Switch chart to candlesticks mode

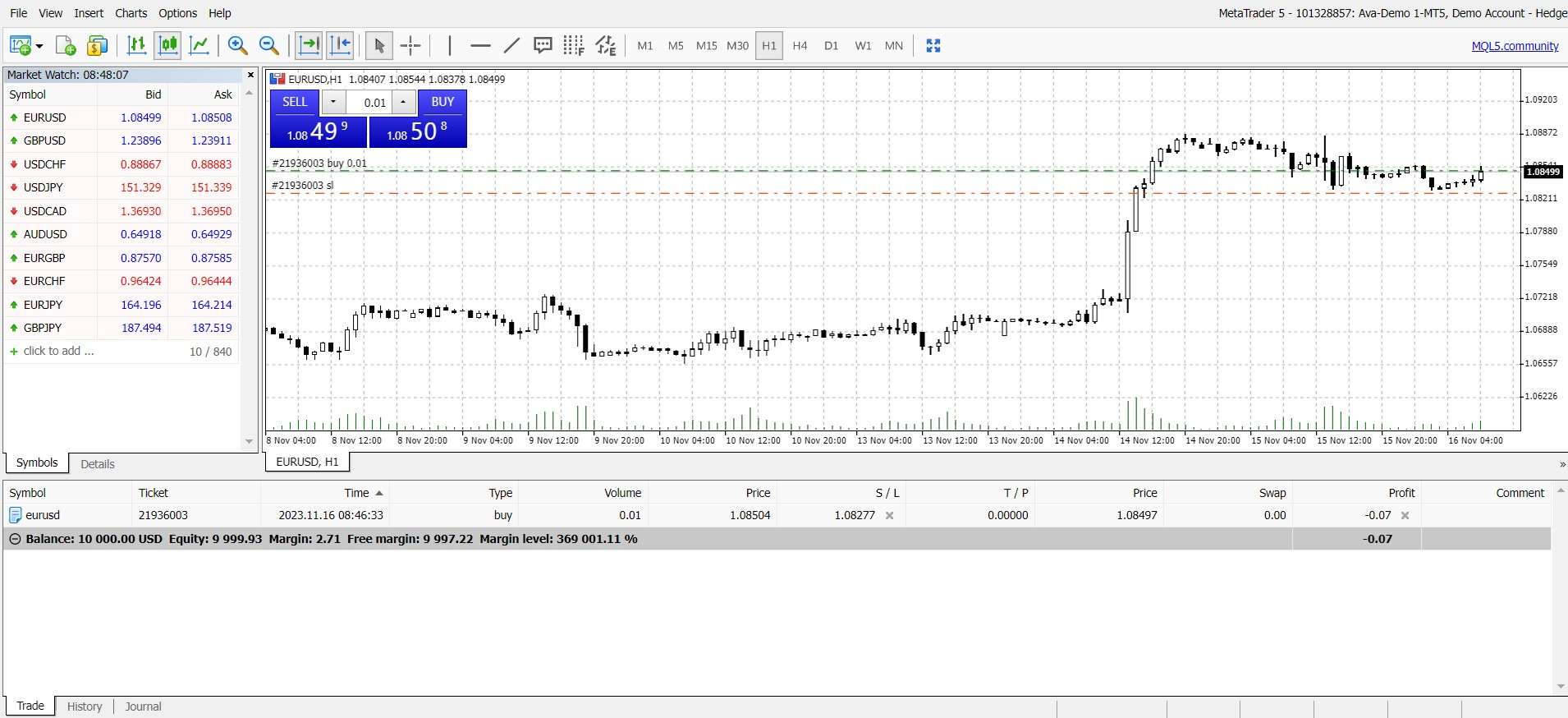168,46
